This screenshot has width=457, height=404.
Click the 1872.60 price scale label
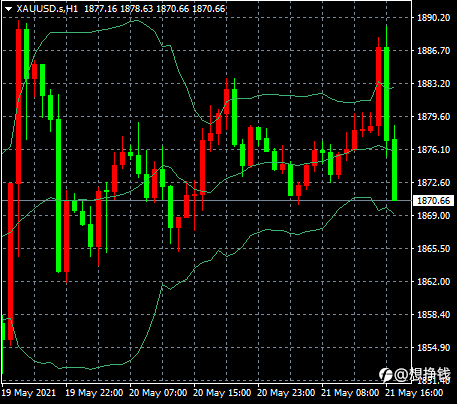433,183
